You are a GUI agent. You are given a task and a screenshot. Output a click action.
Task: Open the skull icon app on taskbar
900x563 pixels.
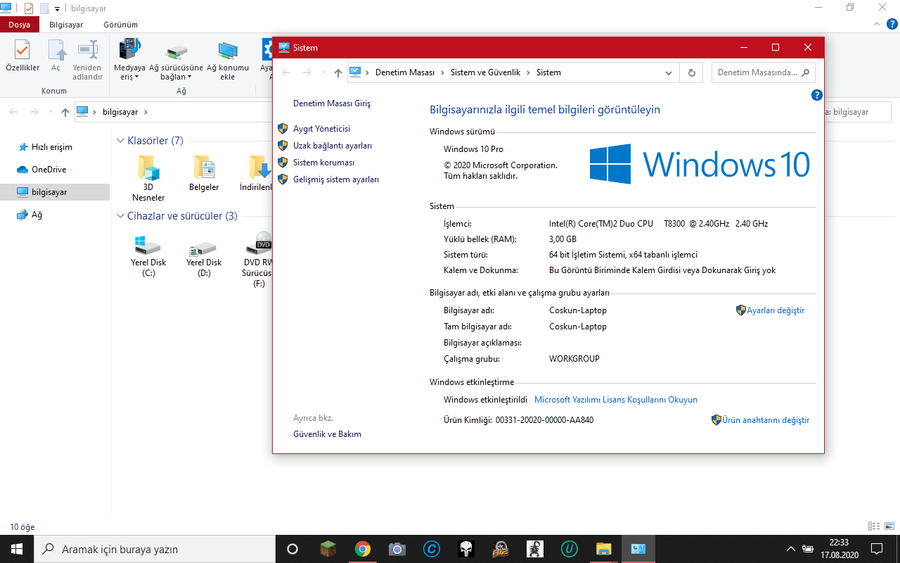pyautogui.click(x=465, y=549)
